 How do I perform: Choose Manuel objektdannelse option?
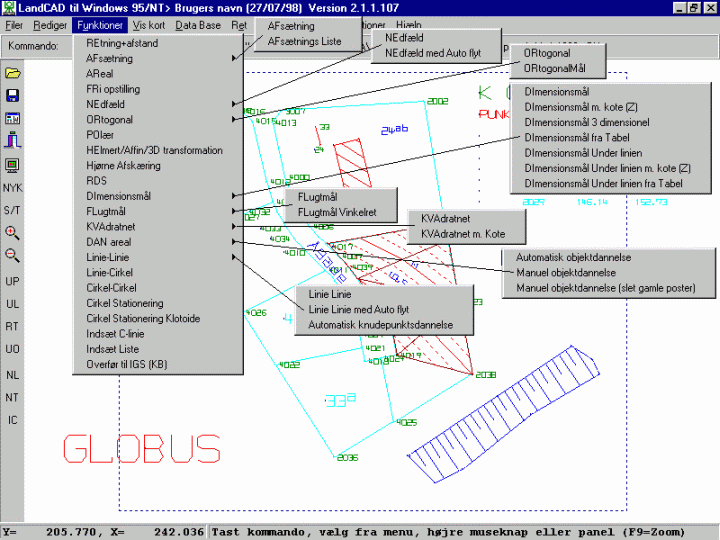[565, 272]
